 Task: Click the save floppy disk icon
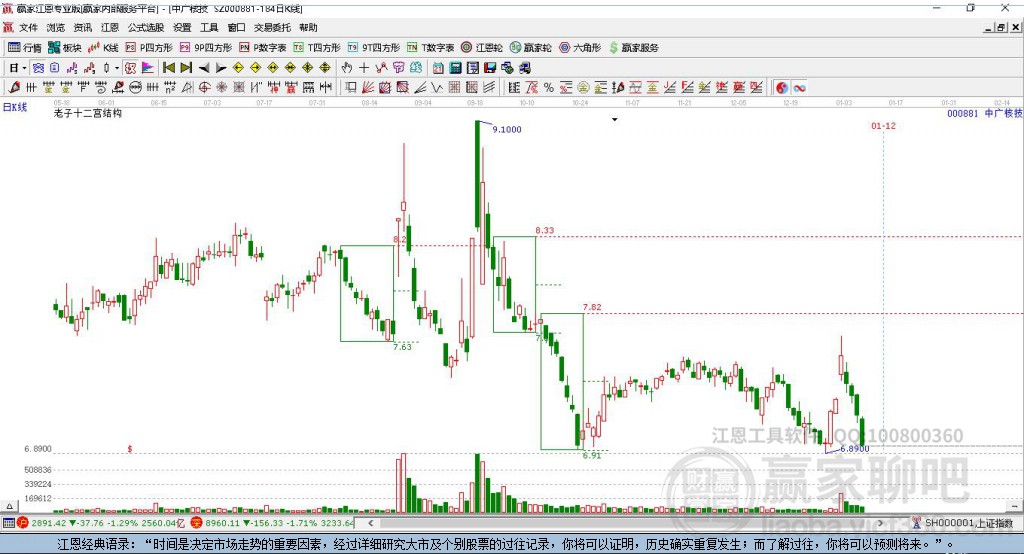(490, 68)
